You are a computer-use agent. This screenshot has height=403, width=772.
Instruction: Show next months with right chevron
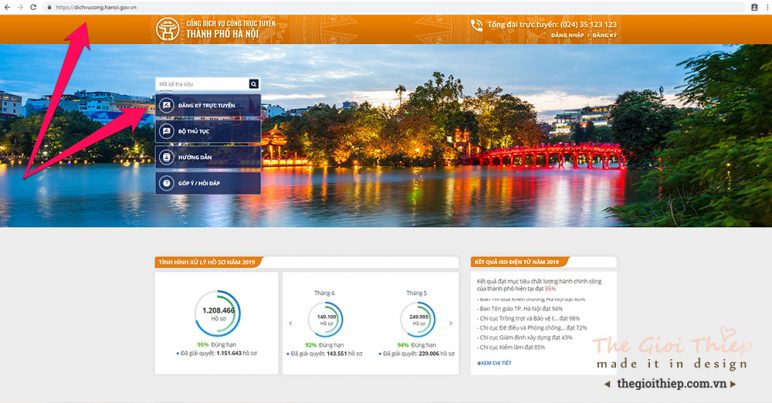click(450, 323)
